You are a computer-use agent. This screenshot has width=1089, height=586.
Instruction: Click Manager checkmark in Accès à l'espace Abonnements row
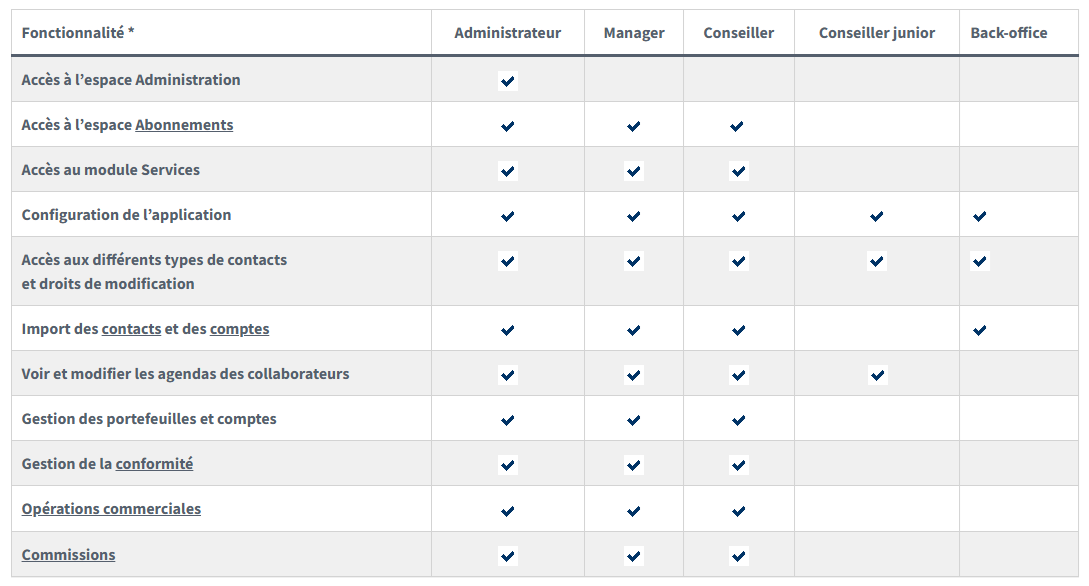coord(633,126)
